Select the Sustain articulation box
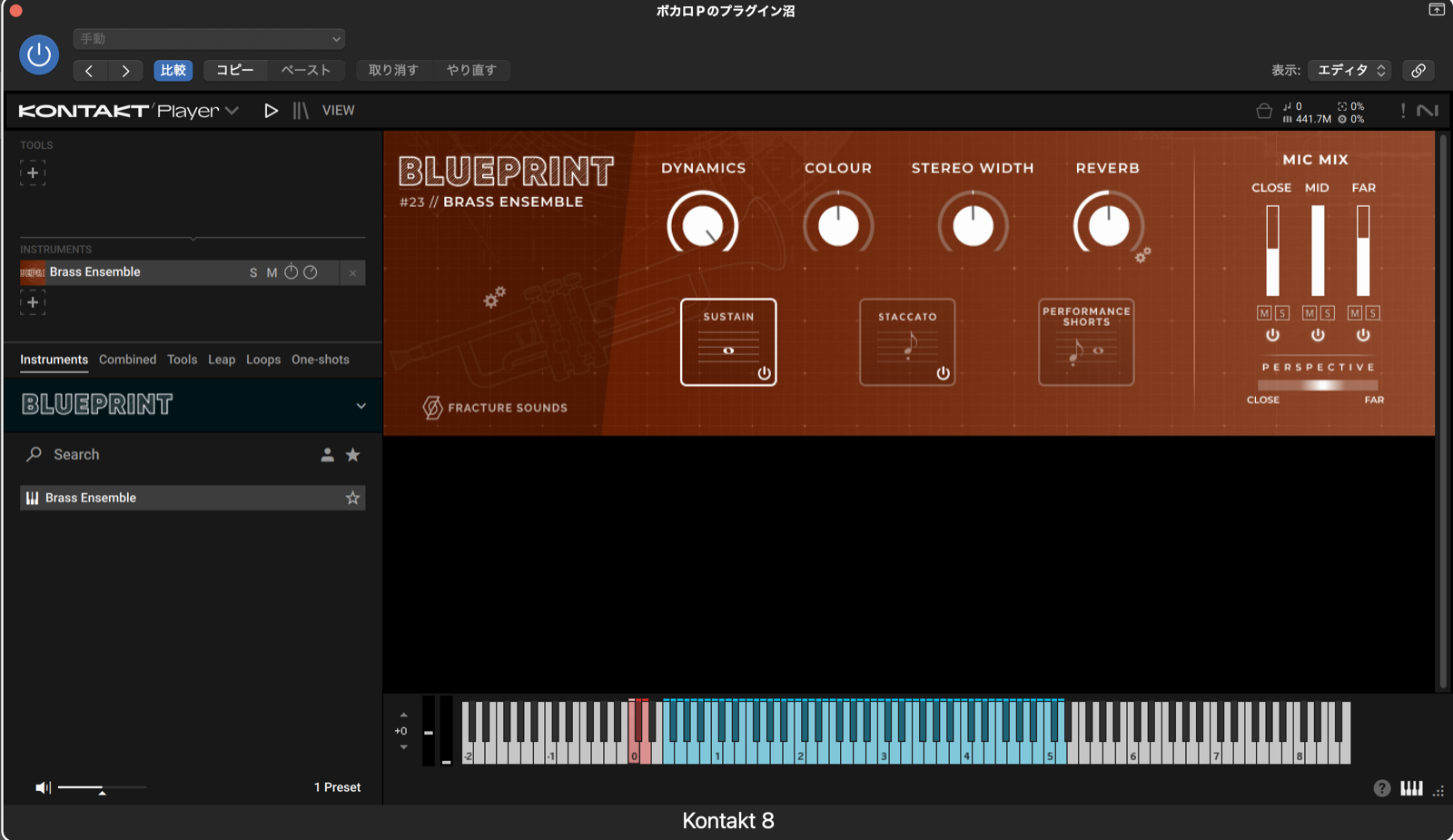The width and height of the screenshot is (1453, 840). click(x=728, y=342)
